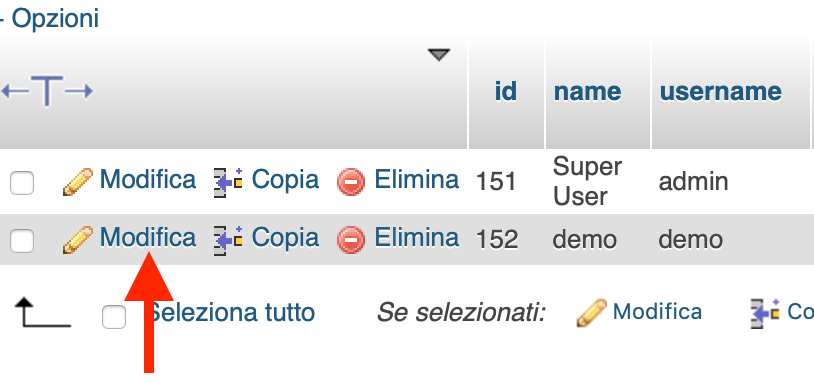The height and width of the screenshot is (383, 814).
Task: Click Modifica link for demo user
Action: tap(148, 237)
